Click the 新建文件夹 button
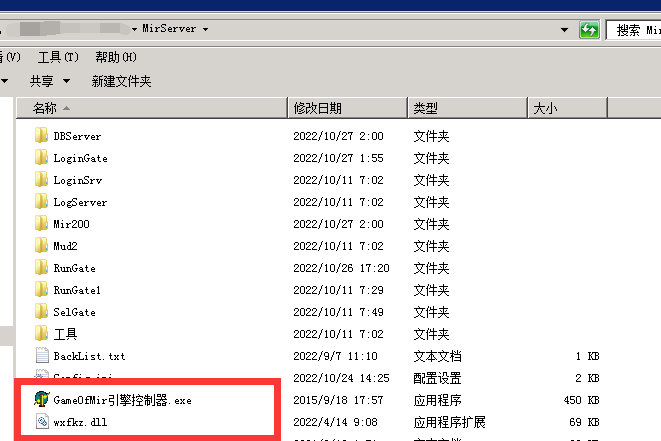The image size is (661, 441). tap(121, 81)
